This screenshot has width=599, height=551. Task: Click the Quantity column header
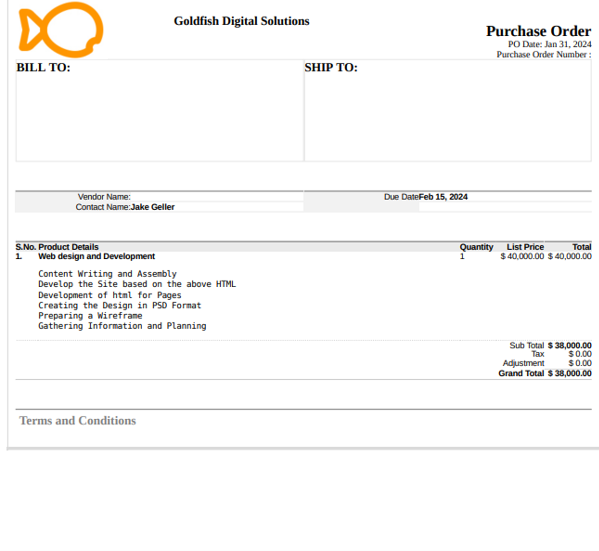pos(476,247)
